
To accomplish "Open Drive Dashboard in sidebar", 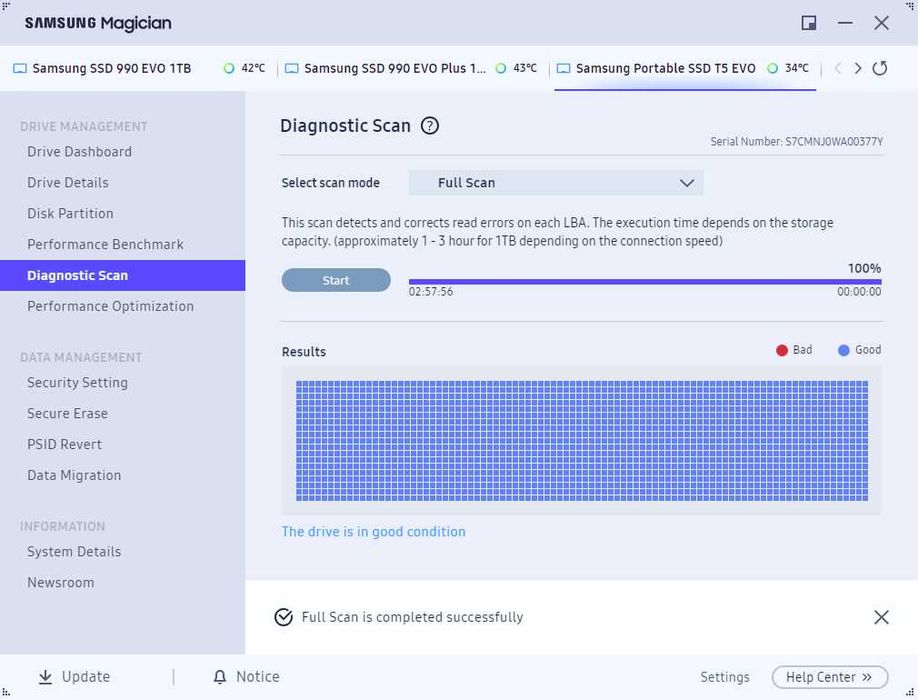I will pos(80,152).
